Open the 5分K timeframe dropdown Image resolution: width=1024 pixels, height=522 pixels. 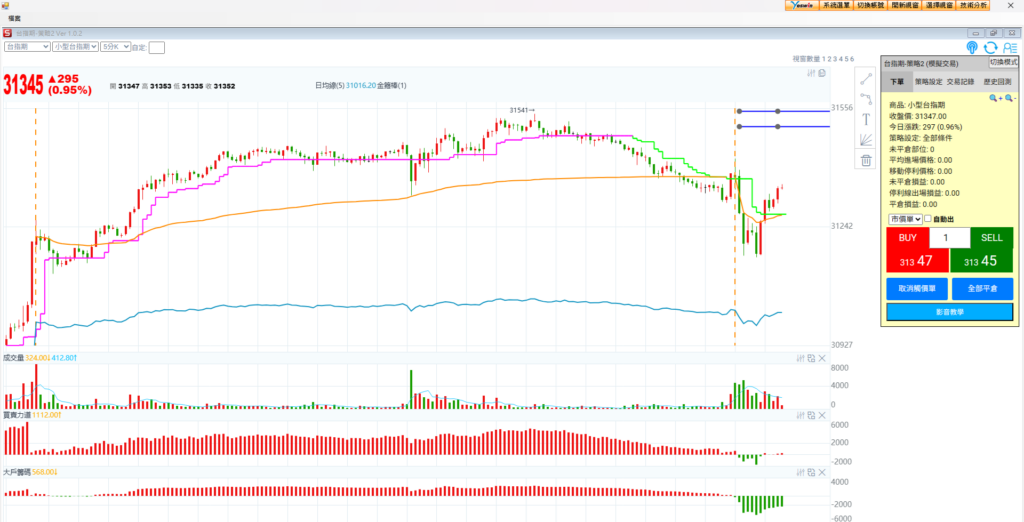click(x=109, y=46)
